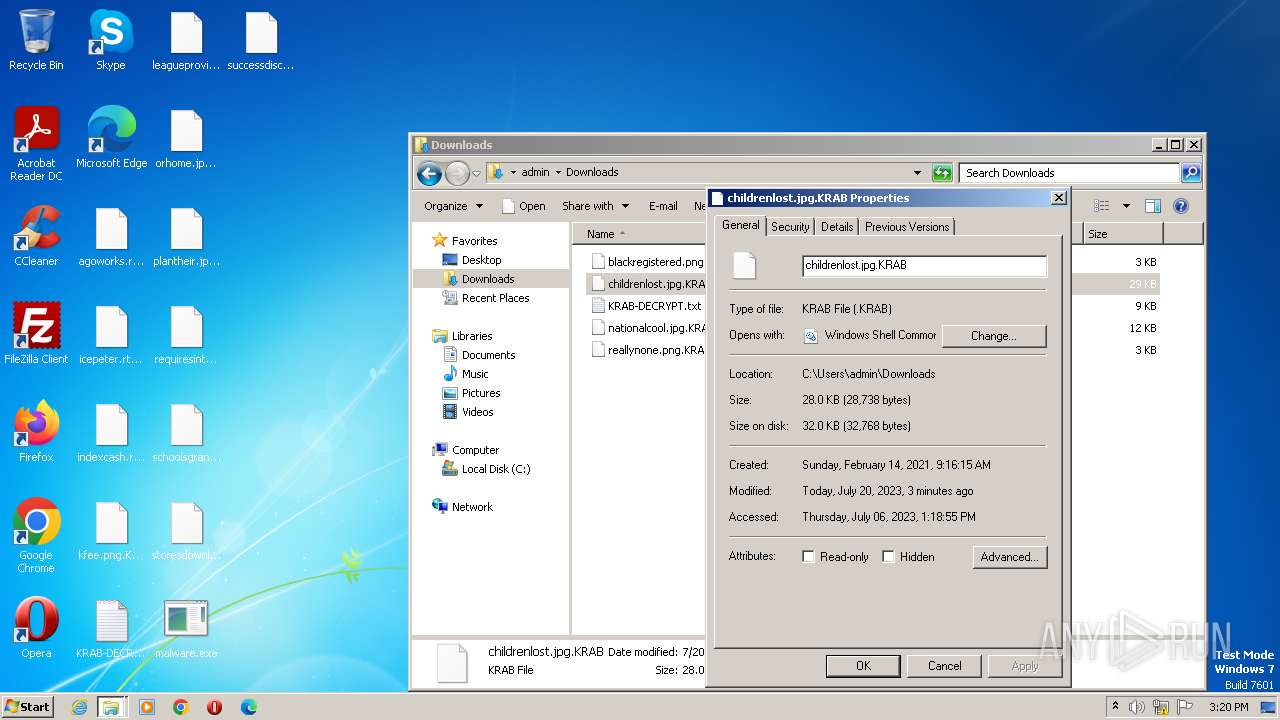Click the E-mail toolbar command

tap(663, 206)
